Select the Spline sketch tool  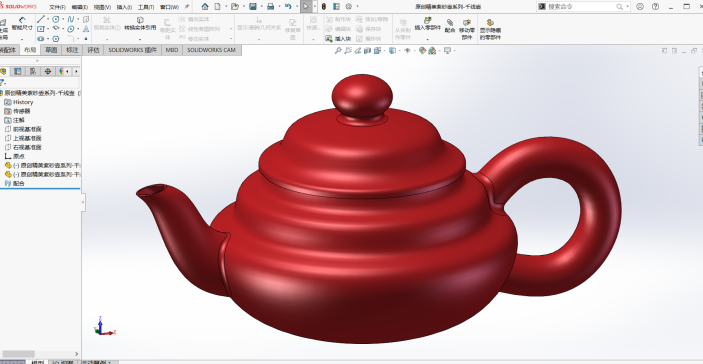(71, 19)
